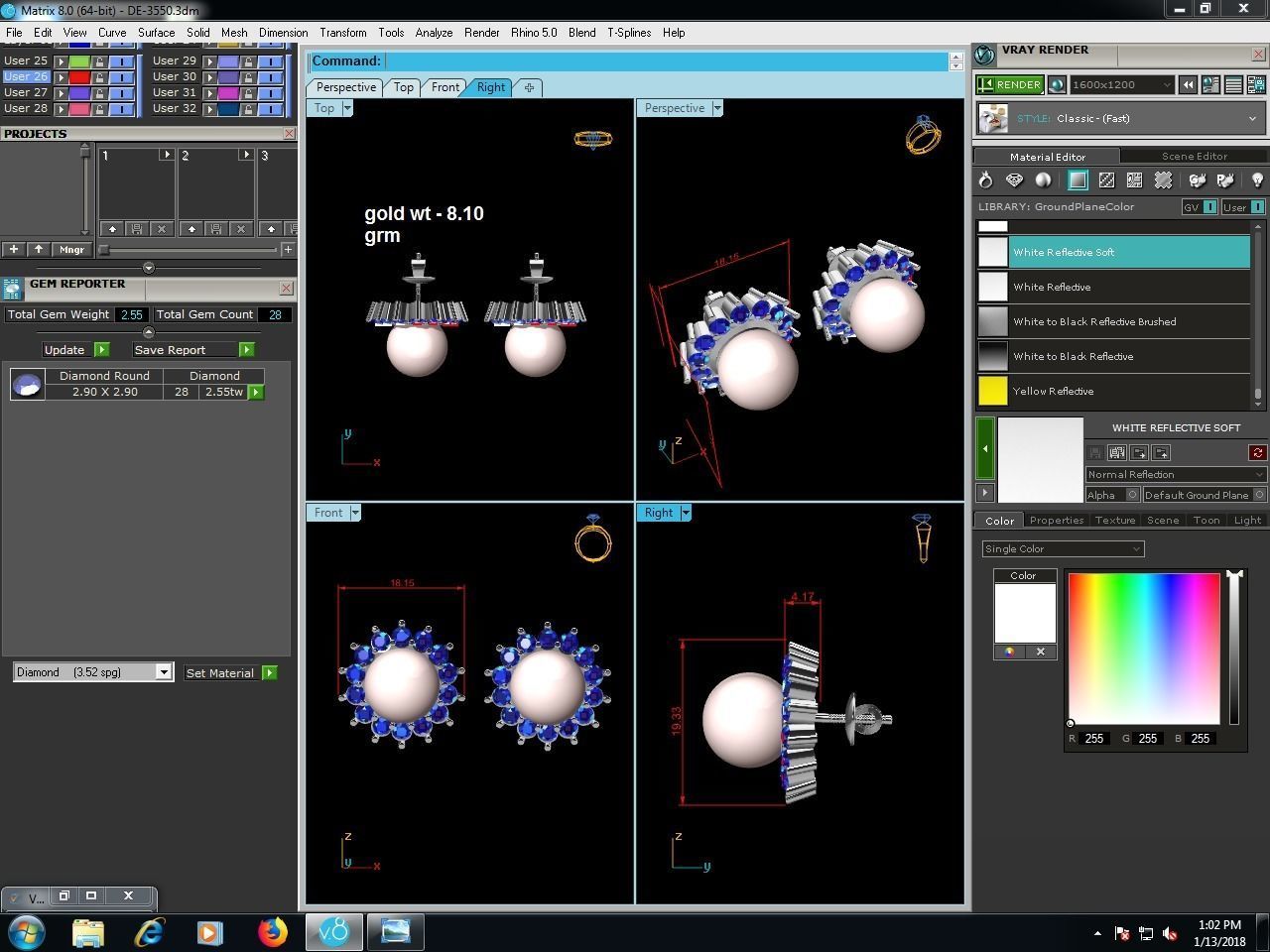
Task: Click the User 26 red color swatch
Action: coord(79,77)
